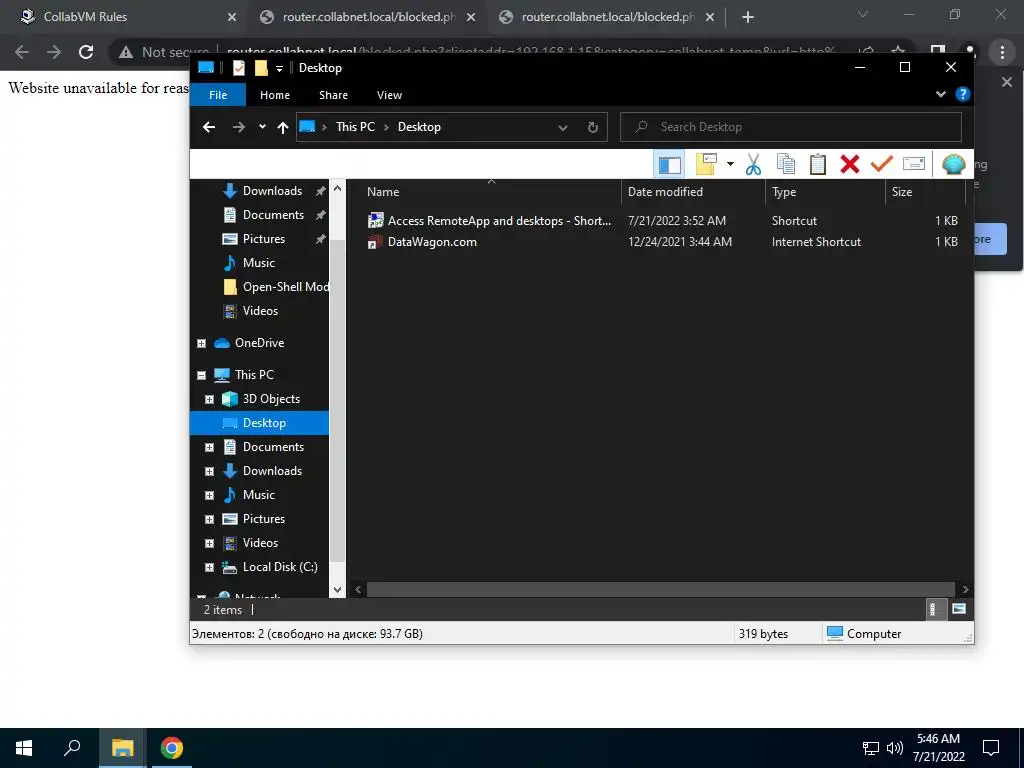Screen dimensions: 1024x768
Task: Open the address bar history dropdown
Action: click(563, 128)
